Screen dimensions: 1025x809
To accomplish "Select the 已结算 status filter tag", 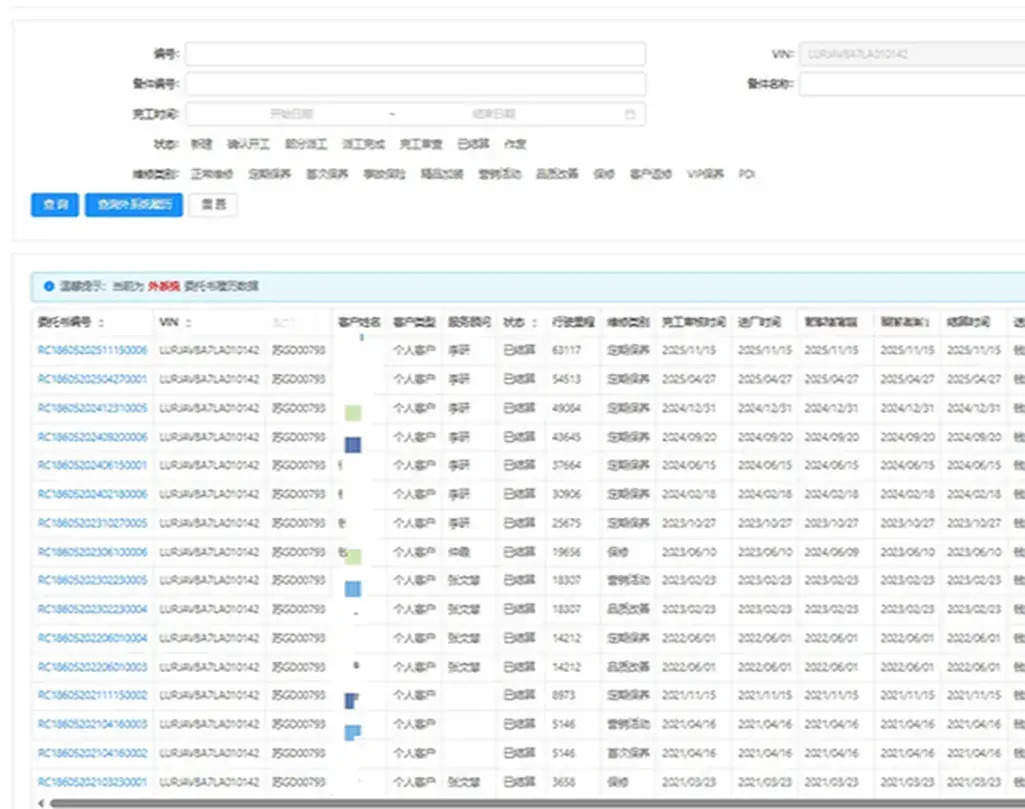I will pyautogui.click(x=474, y=144).
